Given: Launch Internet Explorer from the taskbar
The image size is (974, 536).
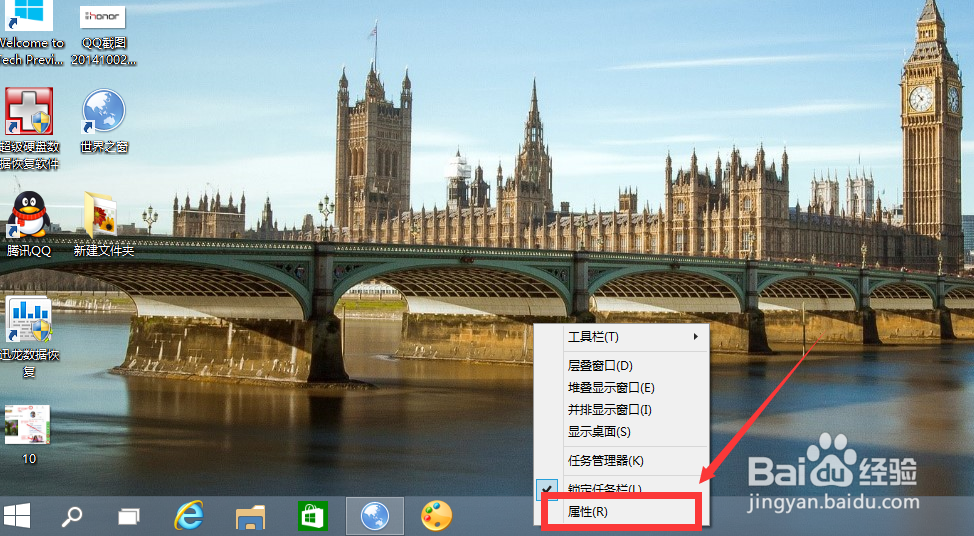Looking at the screenshot, I should pyautogui.click(x=189, y=516).
